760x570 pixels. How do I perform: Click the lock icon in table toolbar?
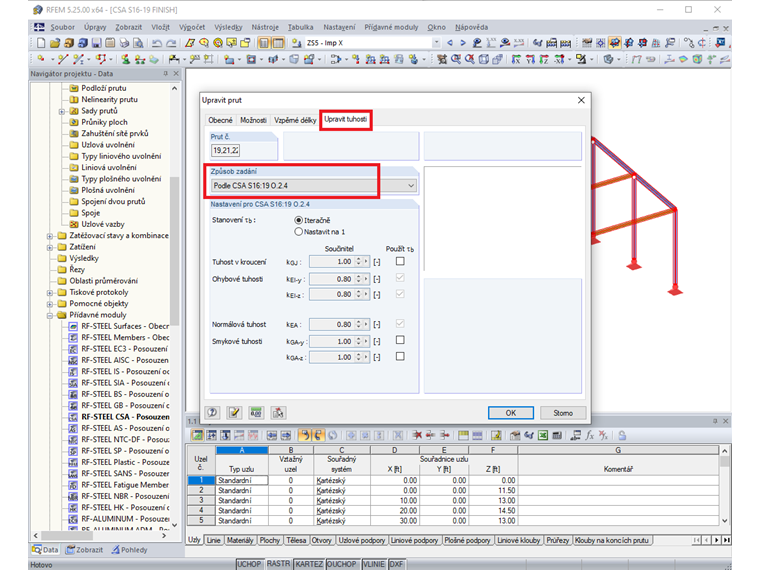coord(622,435)
